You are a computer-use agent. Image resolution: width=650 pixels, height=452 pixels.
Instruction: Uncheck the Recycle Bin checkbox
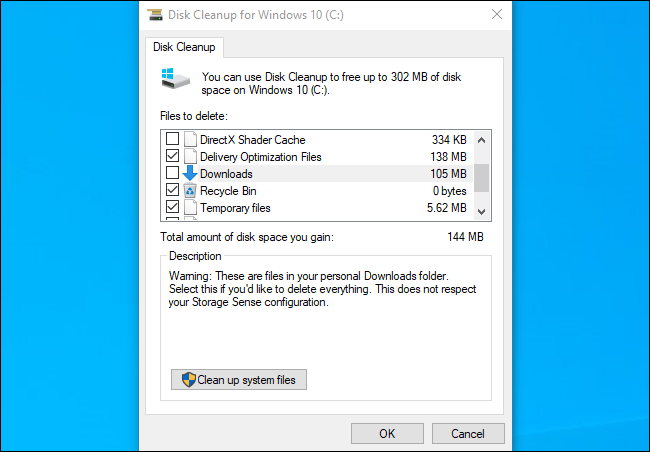(x=172, y=190)
